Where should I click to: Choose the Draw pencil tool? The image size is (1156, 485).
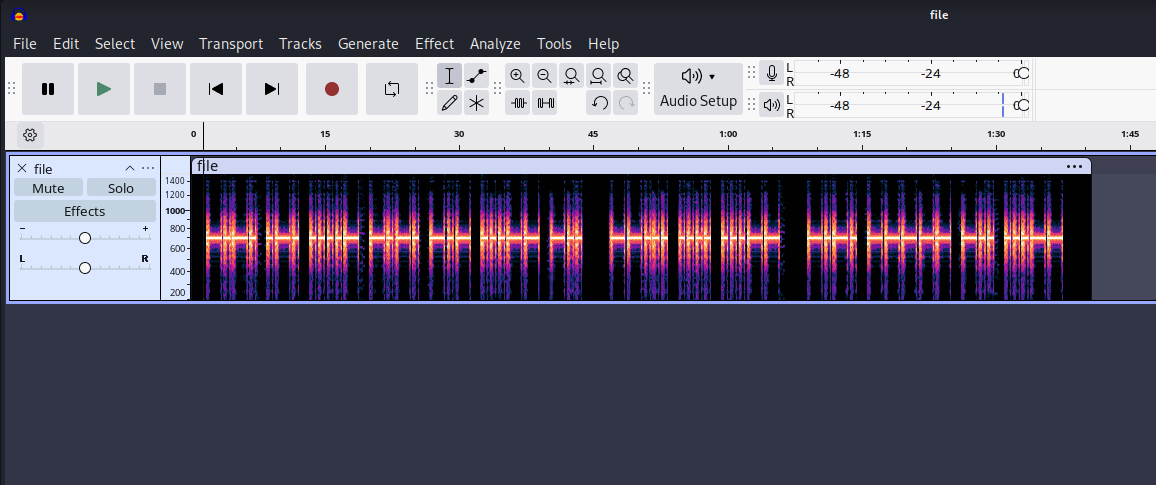click(450, 102)
